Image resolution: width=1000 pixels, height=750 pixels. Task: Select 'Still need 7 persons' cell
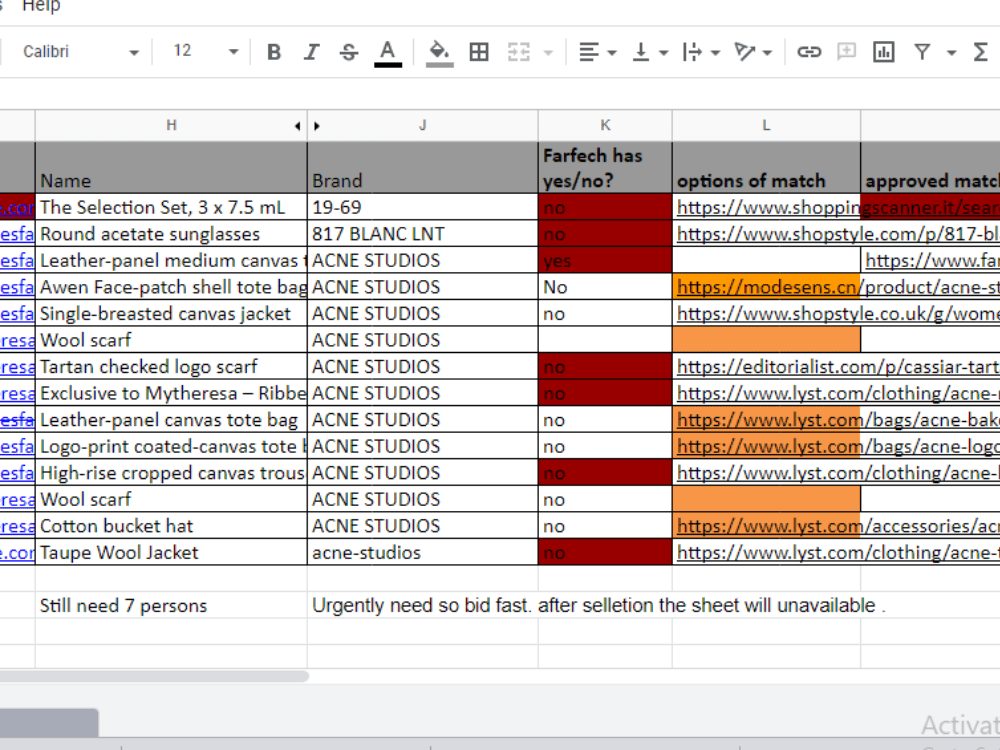click(171, 605)
